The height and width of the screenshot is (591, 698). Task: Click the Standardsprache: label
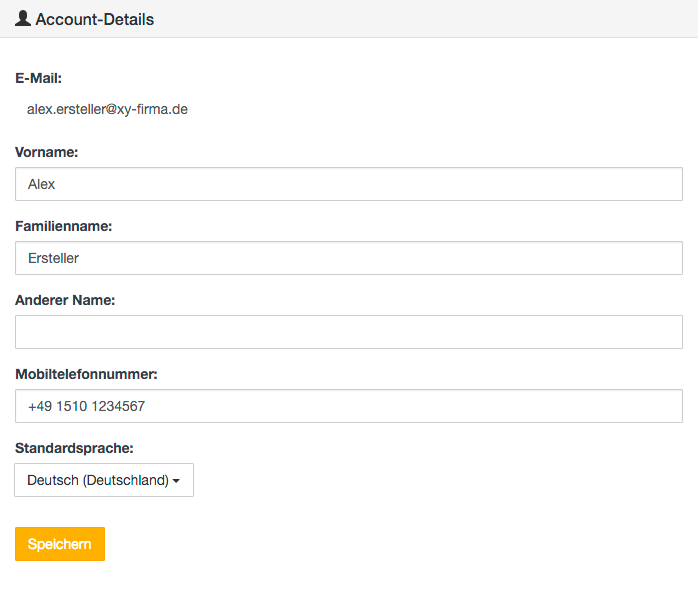coord(74,448)
